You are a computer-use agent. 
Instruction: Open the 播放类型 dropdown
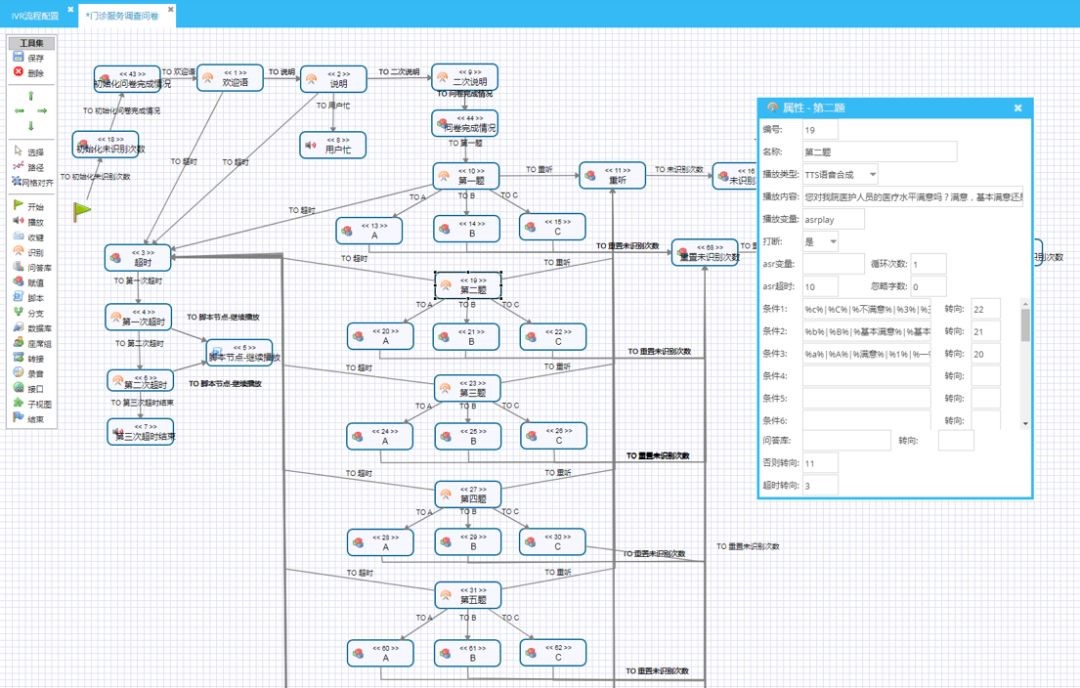coord(872,174)
